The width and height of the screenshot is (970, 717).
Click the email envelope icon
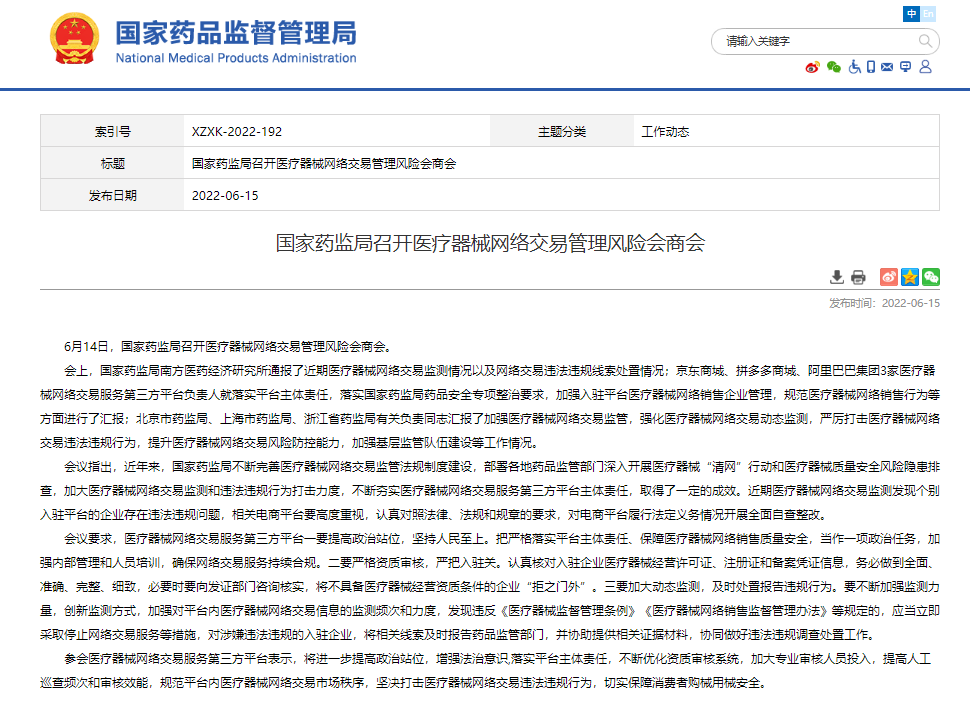[888, 67]
